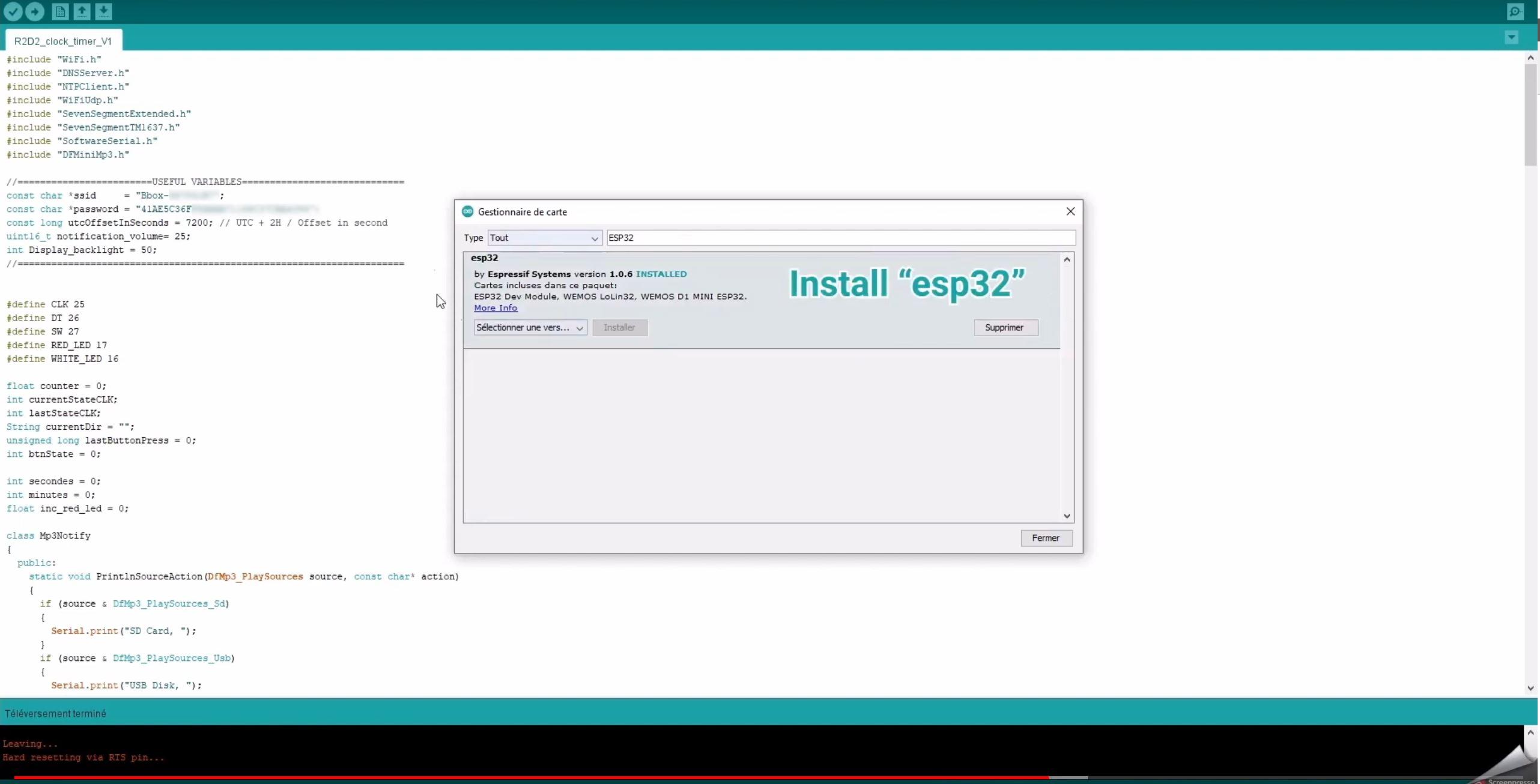Click the Verify sketch checkmark icon
The height and width of the screenshot is (784, 1540).
click(x=13, y=11)
